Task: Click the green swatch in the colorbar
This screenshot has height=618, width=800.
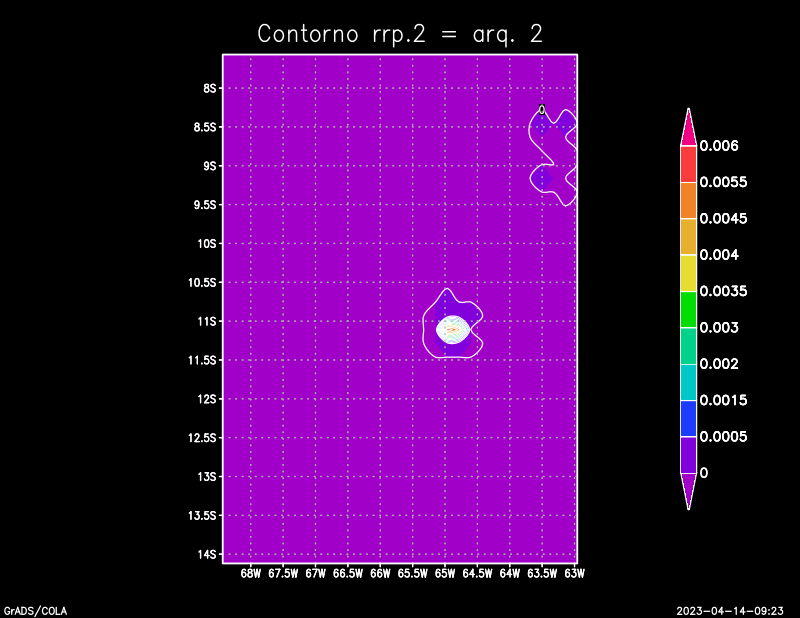Action: tap(688, 309)
